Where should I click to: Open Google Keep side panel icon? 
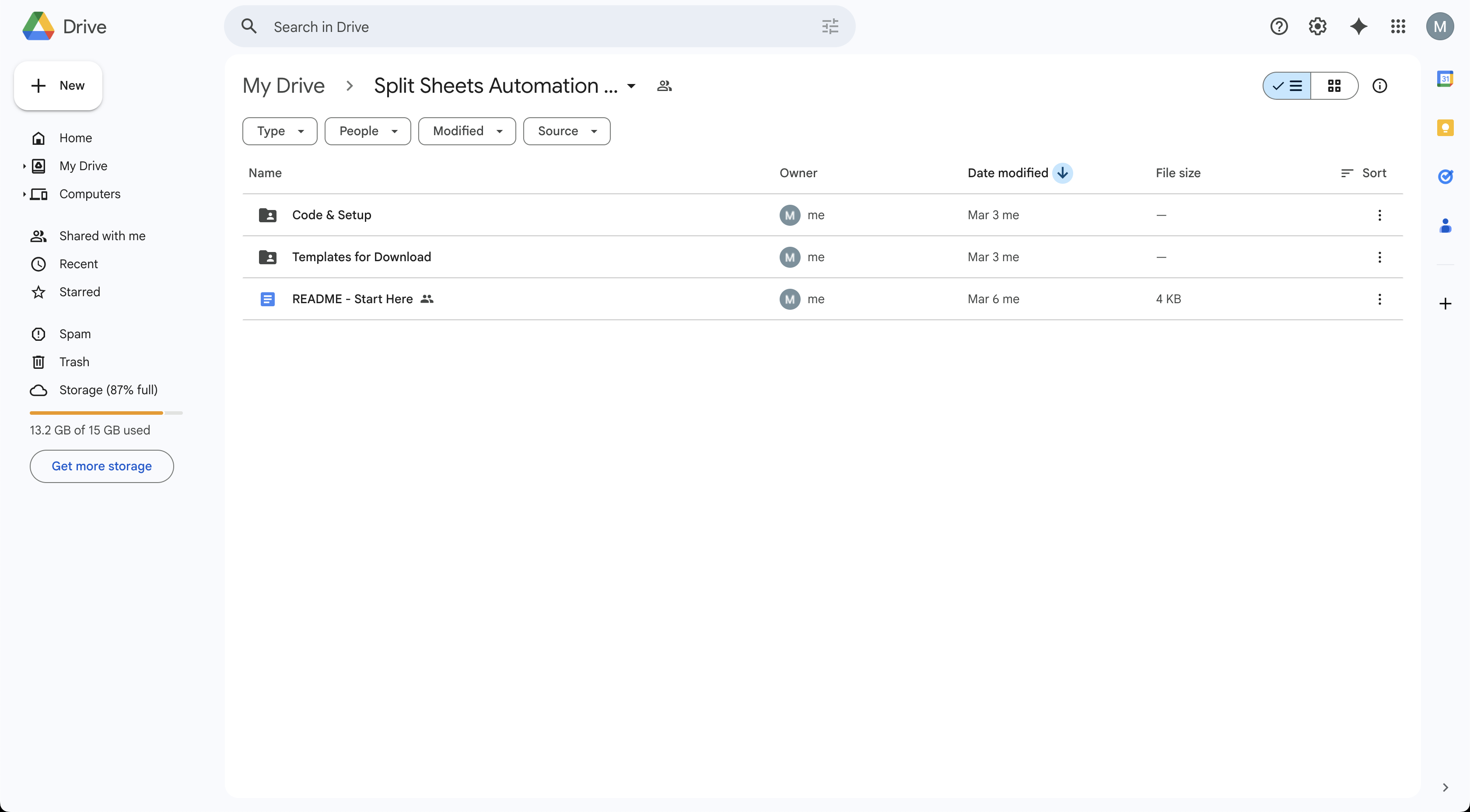coord(1444,127)
